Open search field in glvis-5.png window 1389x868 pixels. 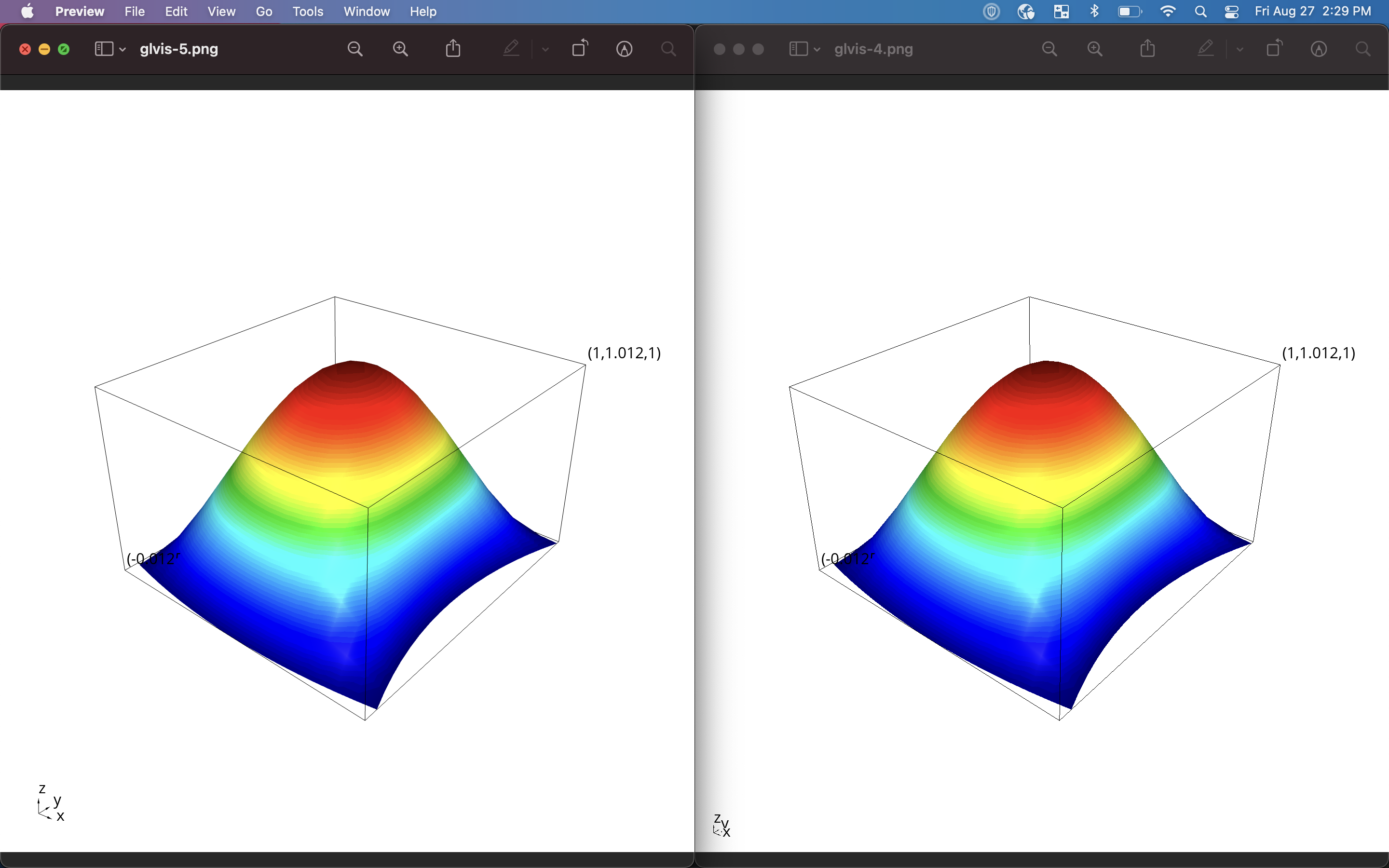(x=668, y=49)
